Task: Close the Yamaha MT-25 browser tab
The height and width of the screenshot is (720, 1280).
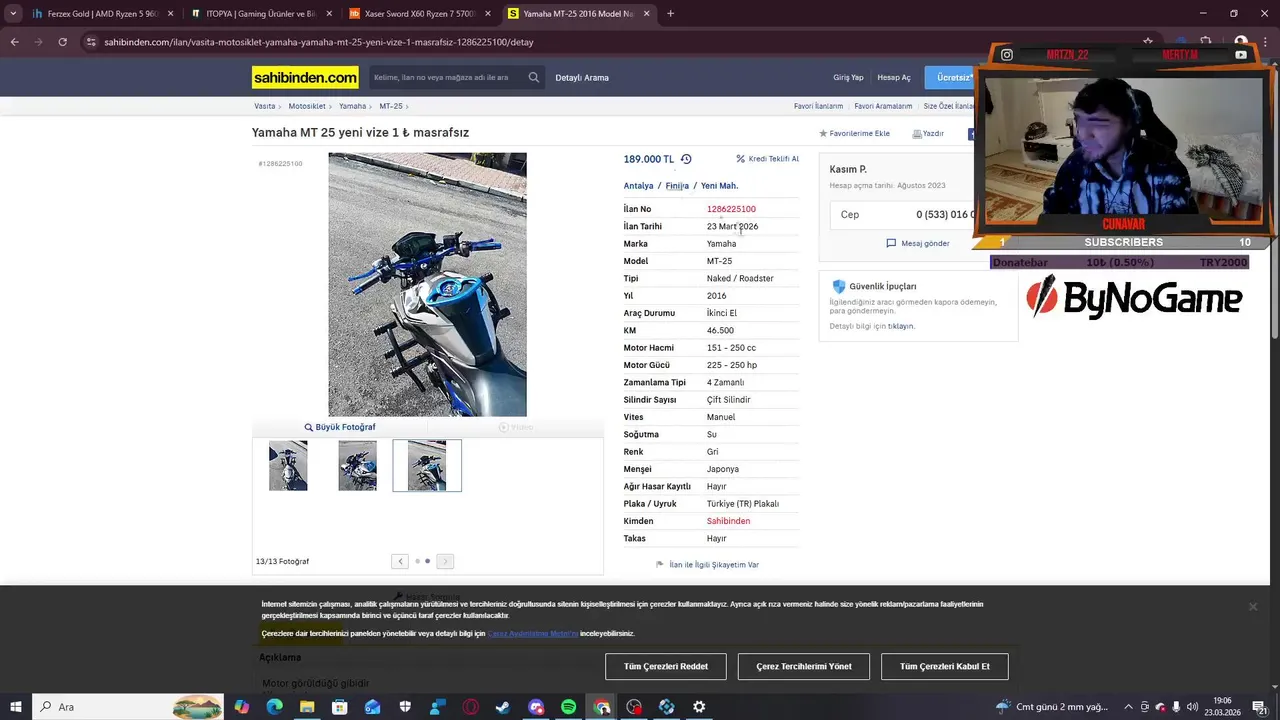Action: tap(647, 14)
